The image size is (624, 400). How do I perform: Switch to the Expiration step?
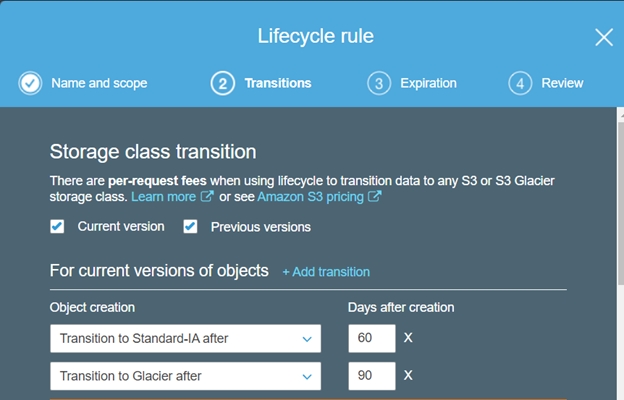428,83
